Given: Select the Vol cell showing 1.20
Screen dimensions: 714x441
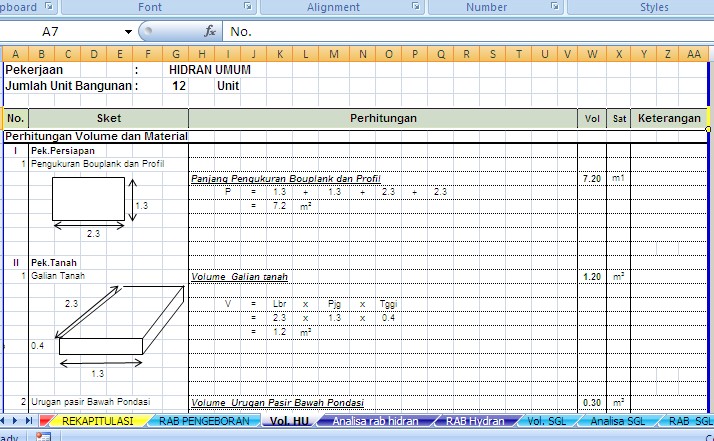Looking at the screenshot, I should (592, 277).
